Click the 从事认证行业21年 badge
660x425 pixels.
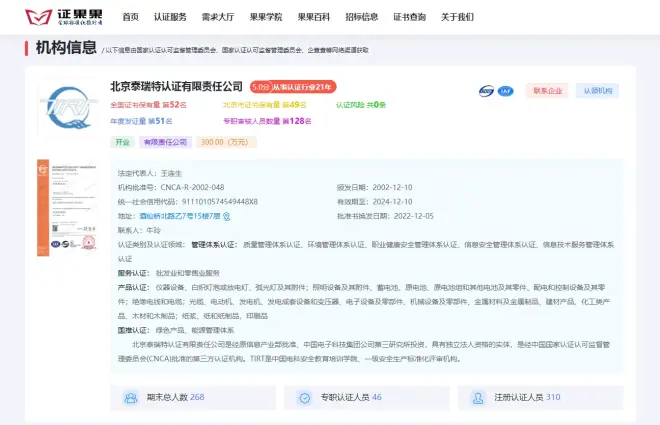coord(303,87)
